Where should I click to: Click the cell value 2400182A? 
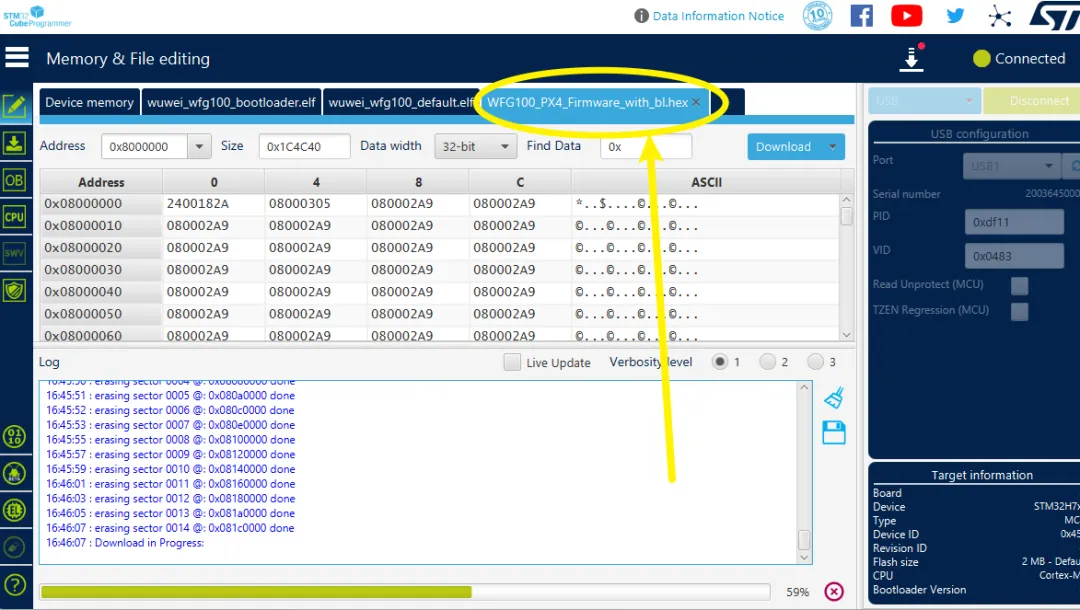(198, 204)
